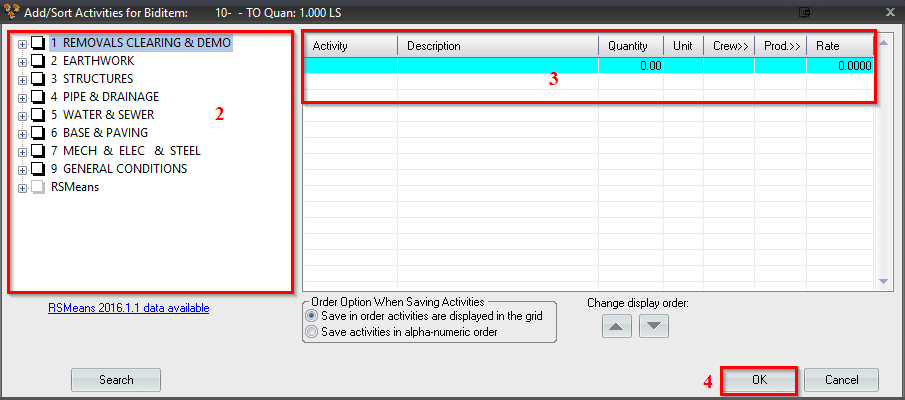Click the Prod.>> column header

[780, 46]
